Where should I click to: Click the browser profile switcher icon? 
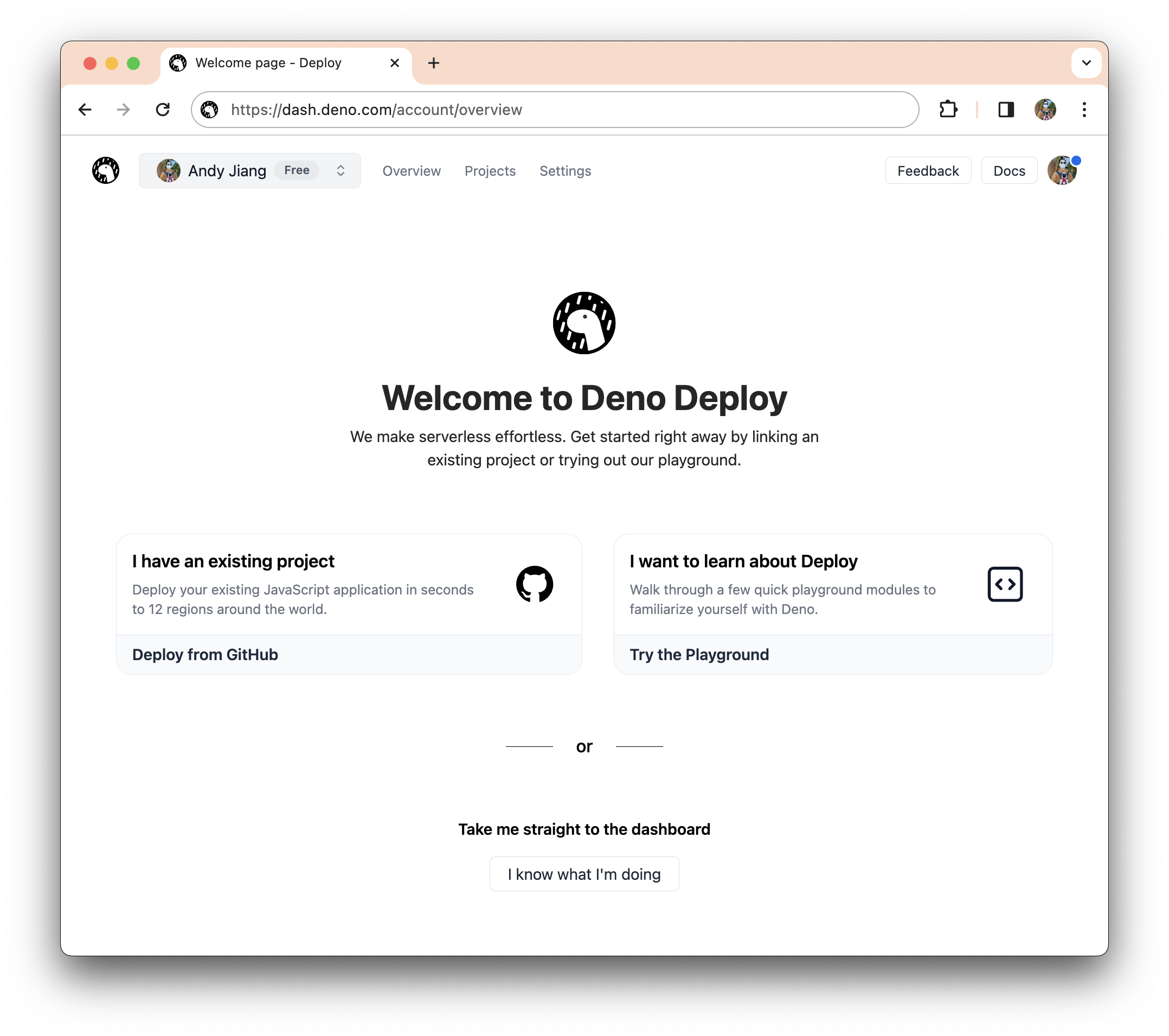click(1043, 110)
